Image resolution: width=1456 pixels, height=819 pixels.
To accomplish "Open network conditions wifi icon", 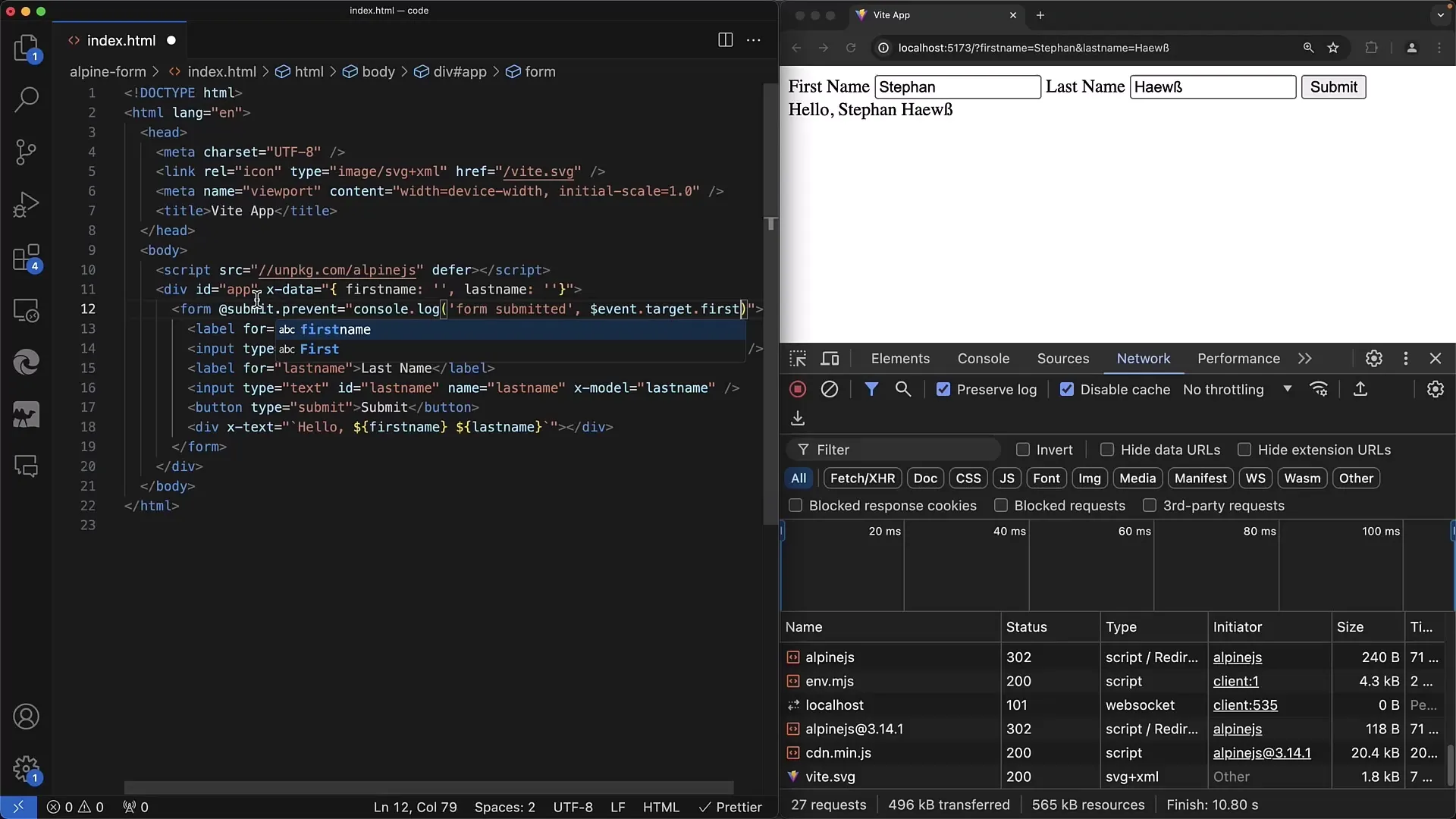I will pyautogui.click(x=1319, y=389).
